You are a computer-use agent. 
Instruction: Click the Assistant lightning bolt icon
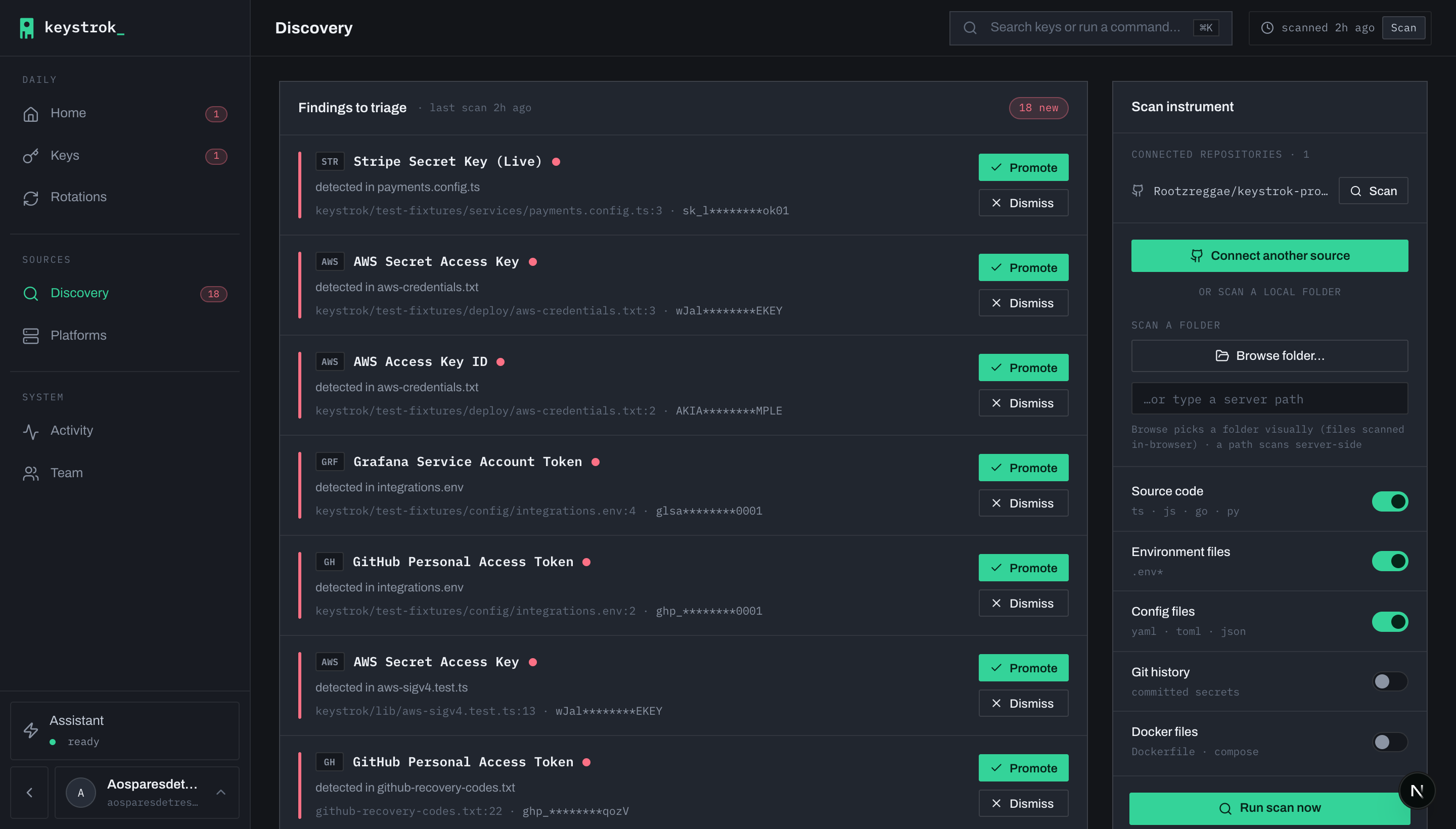point(31,730)
